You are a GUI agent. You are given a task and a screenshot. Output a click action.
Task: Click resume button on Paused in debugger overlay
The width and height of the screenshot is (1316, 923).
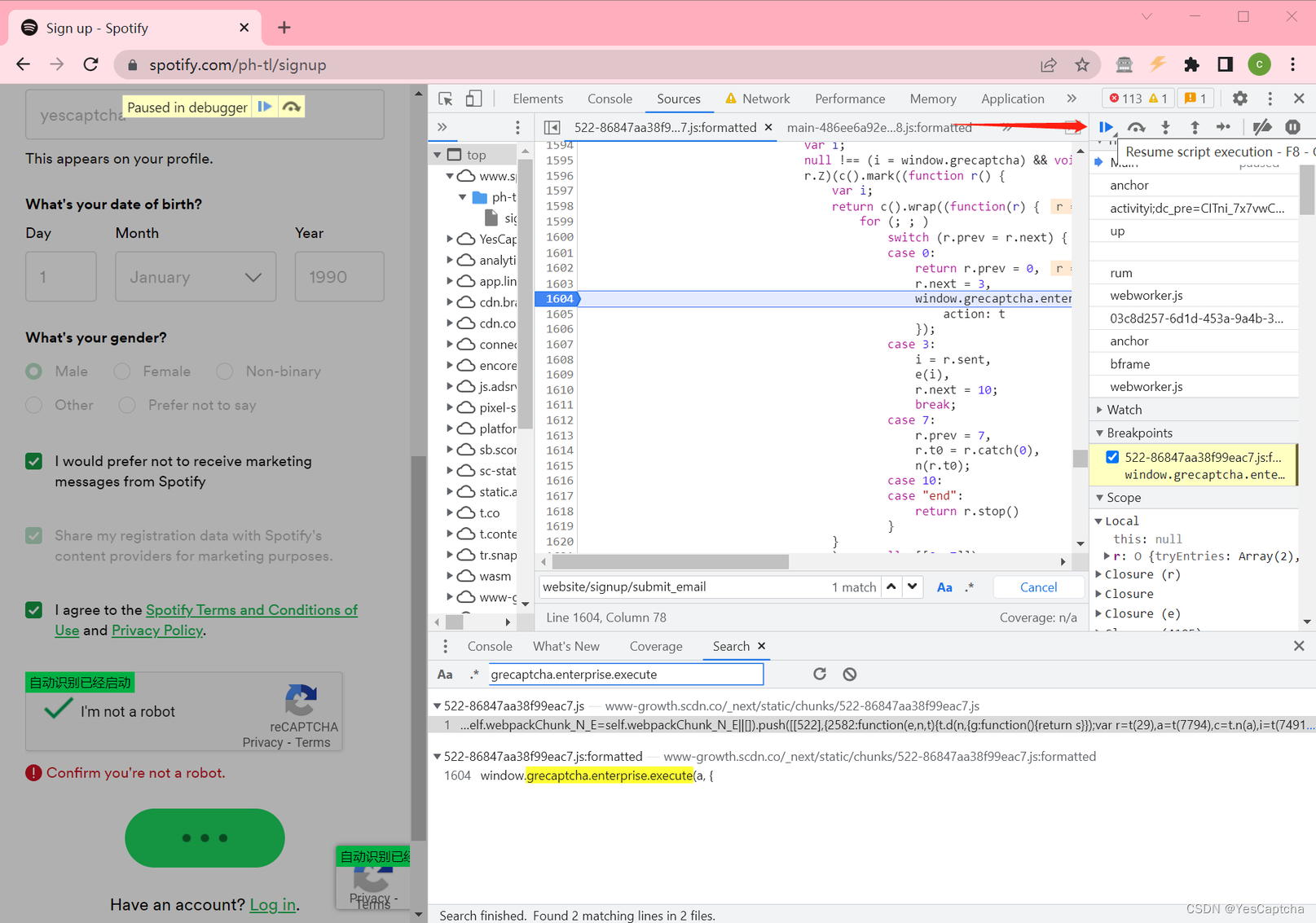click(x=265, y=107)
